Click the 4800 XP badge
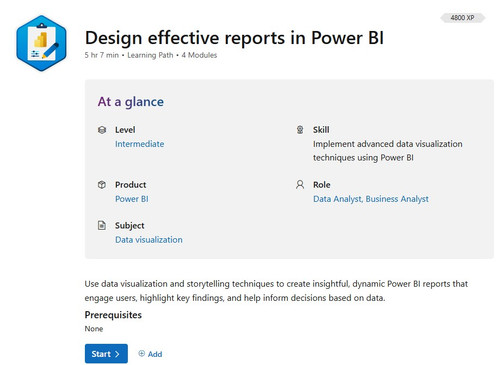Viewport: 500px width, 365px height. pos(462,18)
